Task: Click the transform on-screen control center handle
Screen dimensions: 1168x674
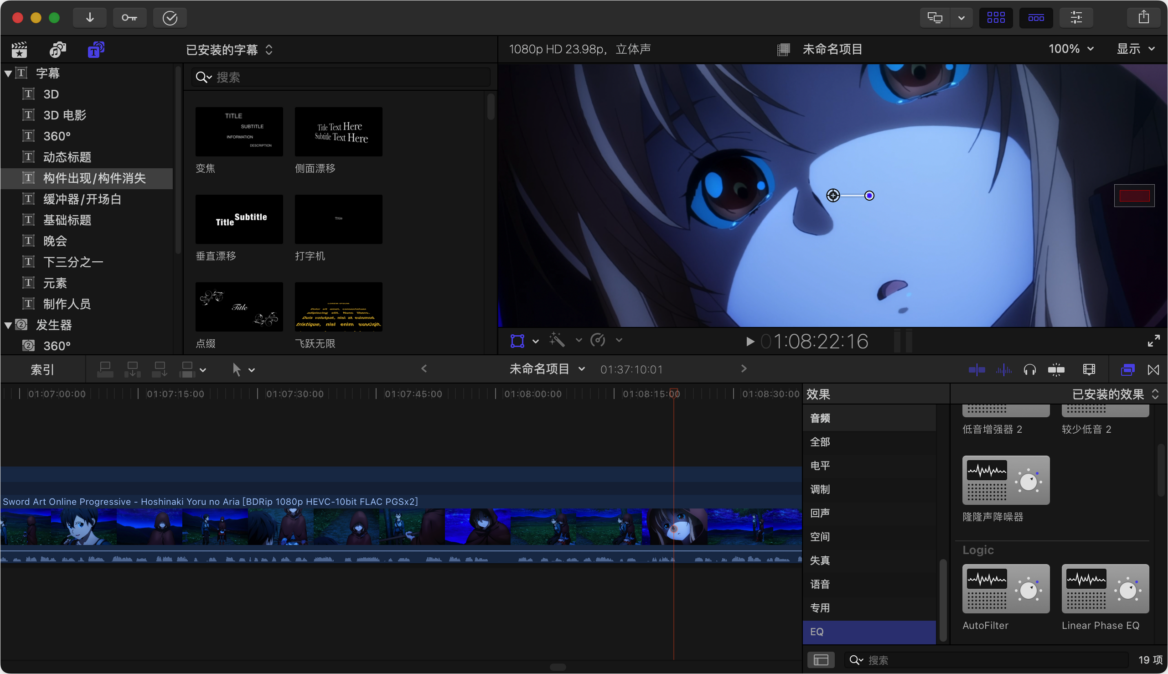Action: click(833, 195)
